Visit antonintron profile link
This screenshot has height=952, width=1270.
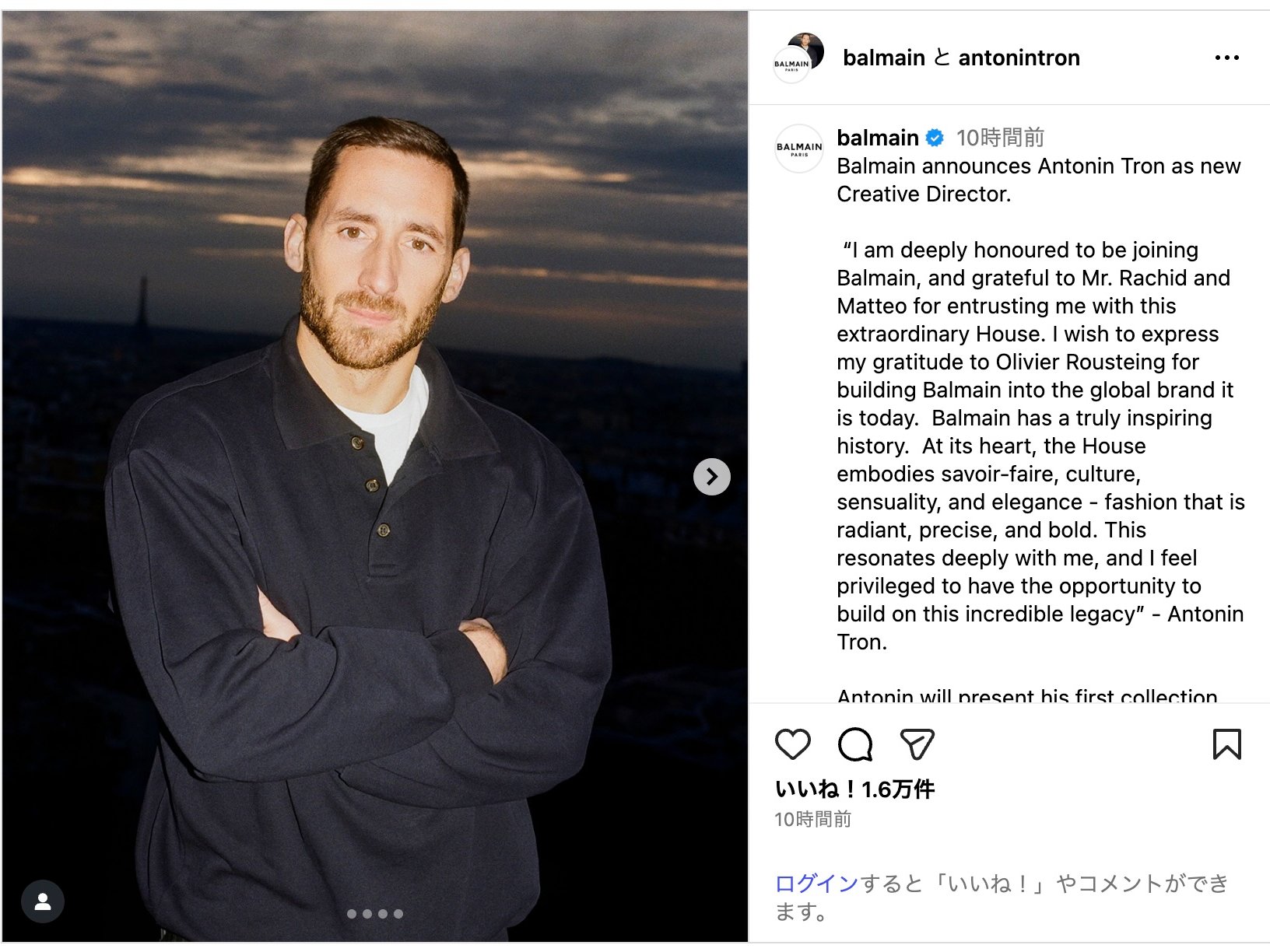(x=1019, y=58)
